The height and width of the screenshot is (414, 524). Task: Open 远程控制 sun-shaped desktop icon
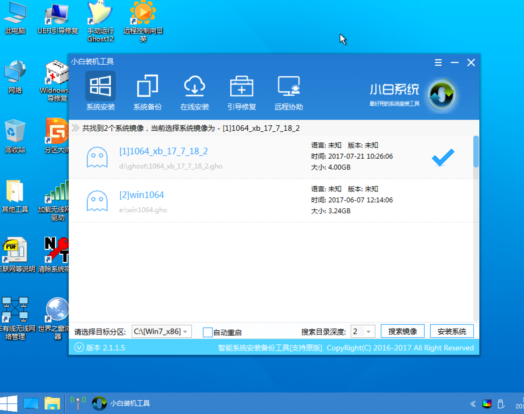click(143, 22)
